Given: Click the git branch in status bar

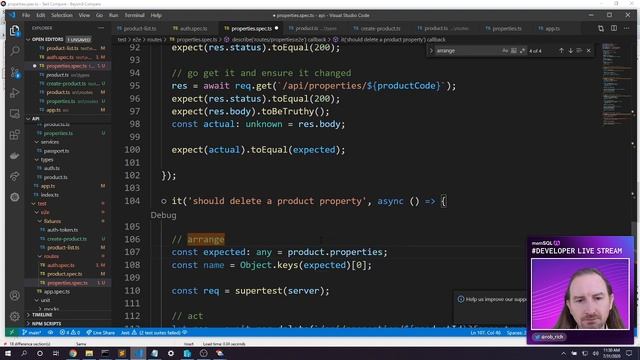Looking at the screenshot, I should pos(31,332).
